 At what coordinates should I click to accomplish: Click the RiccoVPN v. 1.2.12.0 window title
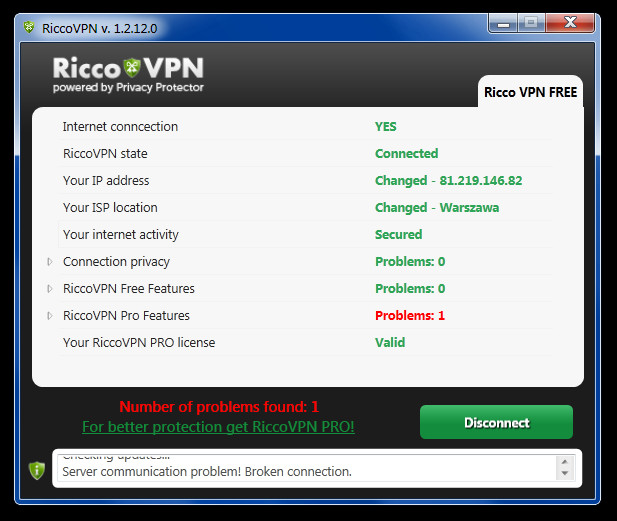pos(100,28)
